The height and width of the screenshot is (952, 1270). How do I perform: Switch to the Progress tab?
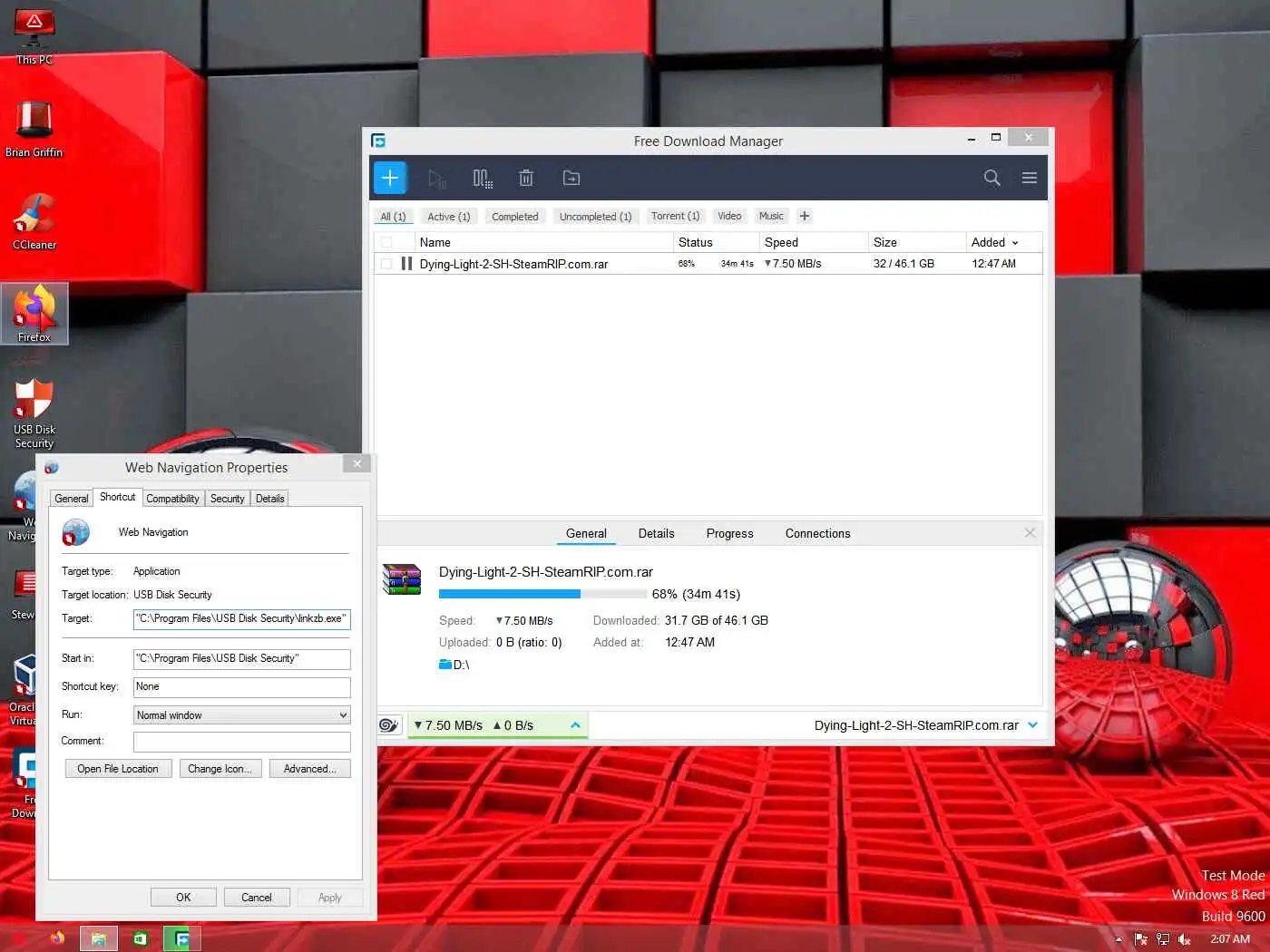(730, 533)
